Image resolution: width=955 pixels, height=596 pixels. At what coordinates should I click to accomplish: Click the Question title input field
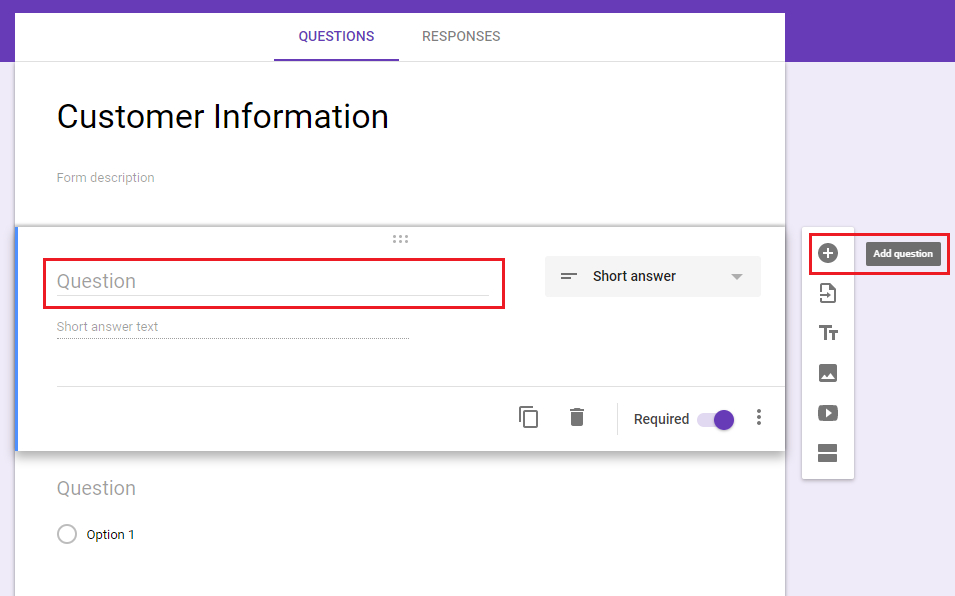click(x=273, y=281)
